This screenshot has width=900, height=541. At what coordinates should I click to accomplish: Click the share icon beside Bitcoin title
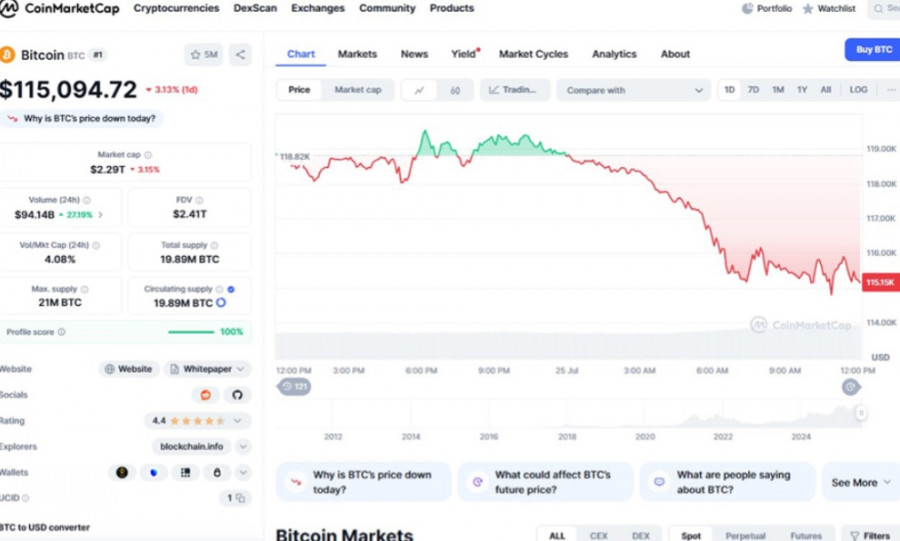pos(240,55)
